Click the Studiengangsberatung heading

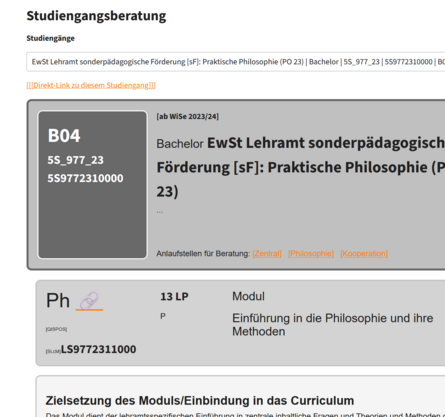pyautogui.click(x=96, y=16)
